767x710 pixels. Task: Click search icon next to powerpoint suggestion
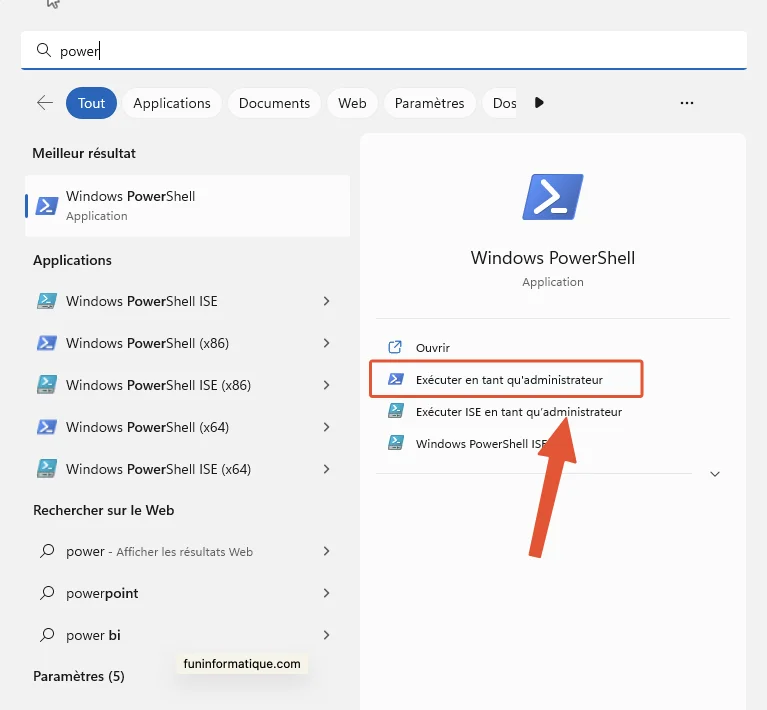click(x=47, y=593)
